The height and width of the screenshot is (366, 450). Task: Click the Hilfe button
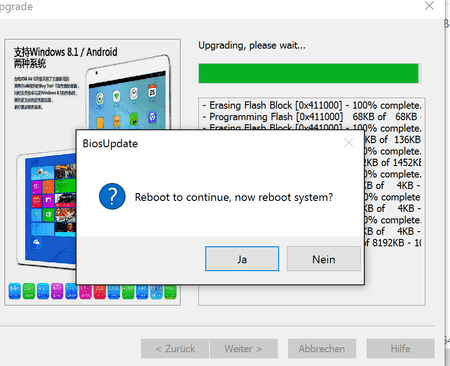click(400, 349)
